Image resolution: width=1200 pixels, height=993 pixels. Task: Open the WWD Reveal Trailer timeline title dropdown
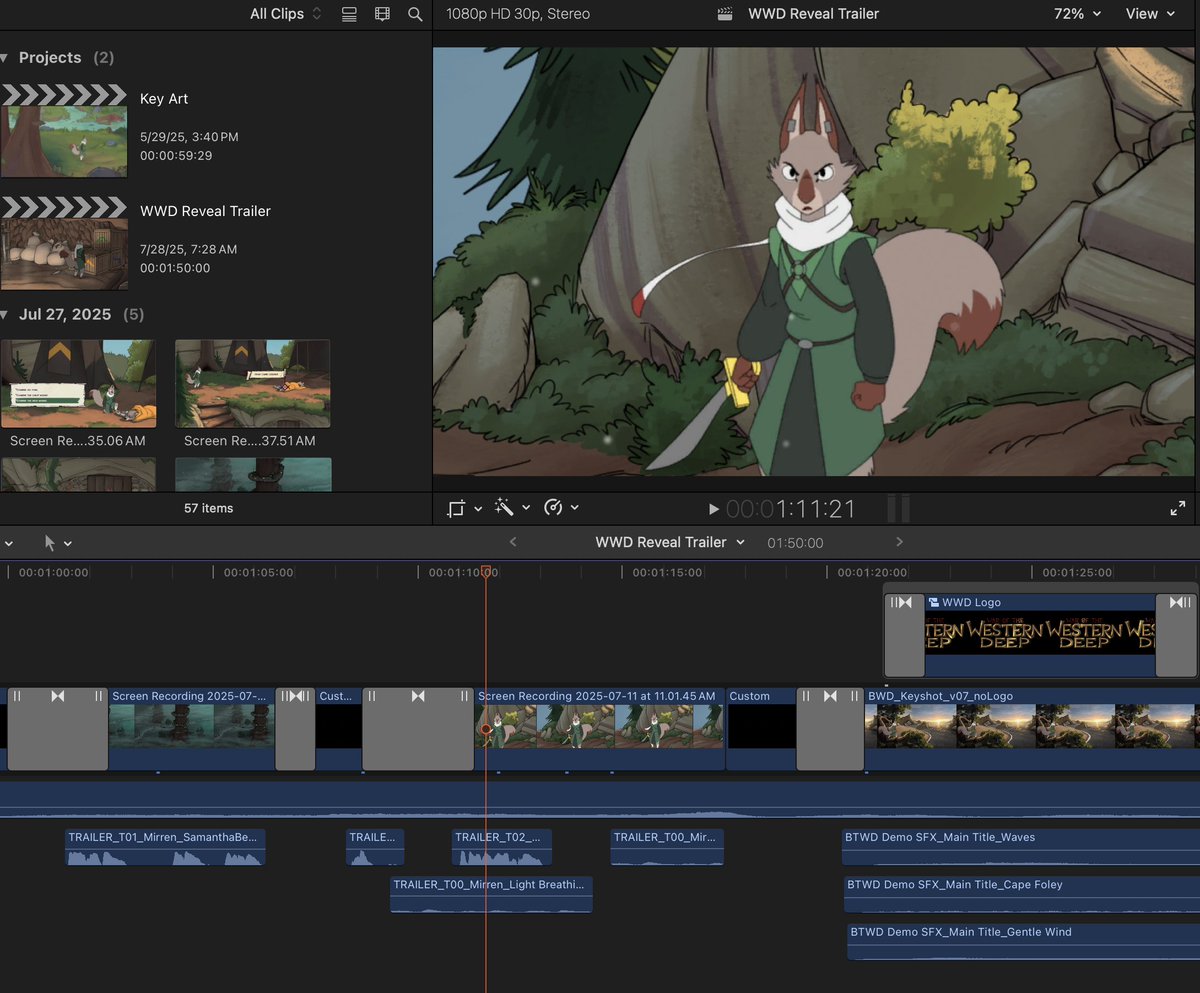tap(670, 542)
